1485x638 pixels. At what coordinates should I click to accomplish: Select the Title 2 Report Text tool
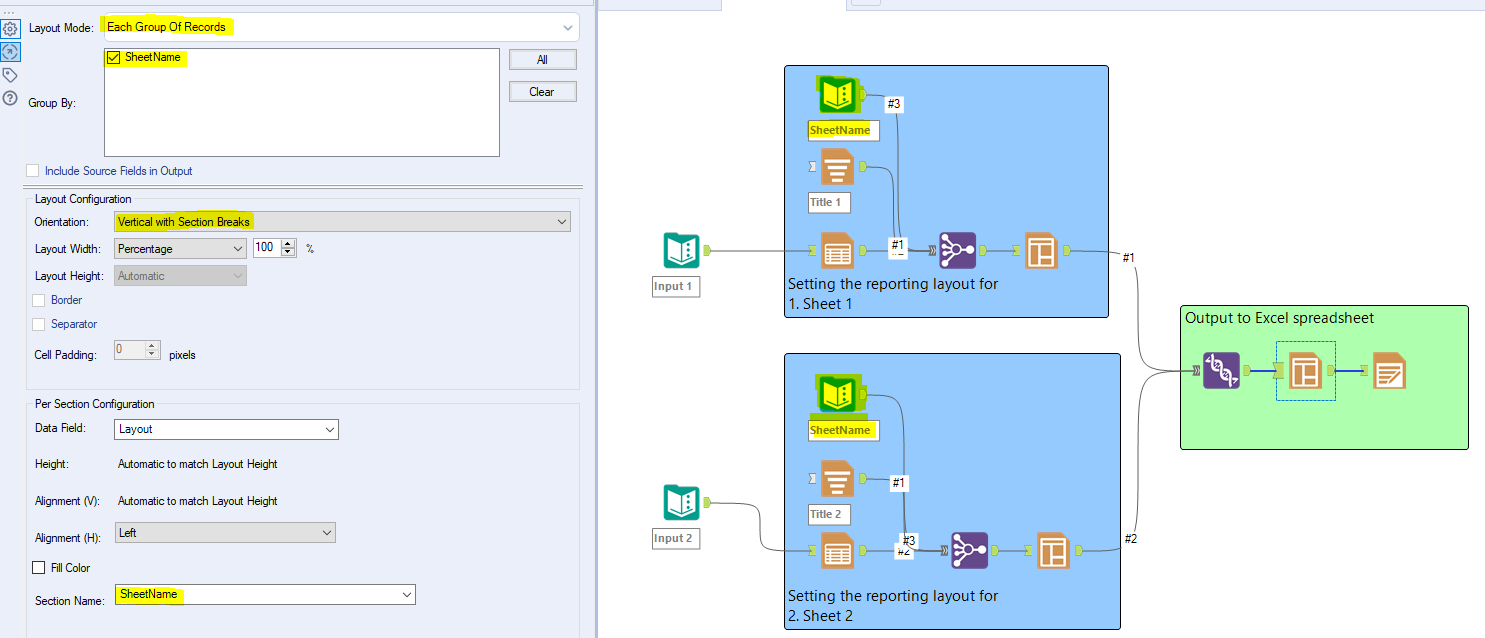tap(838, 479)
